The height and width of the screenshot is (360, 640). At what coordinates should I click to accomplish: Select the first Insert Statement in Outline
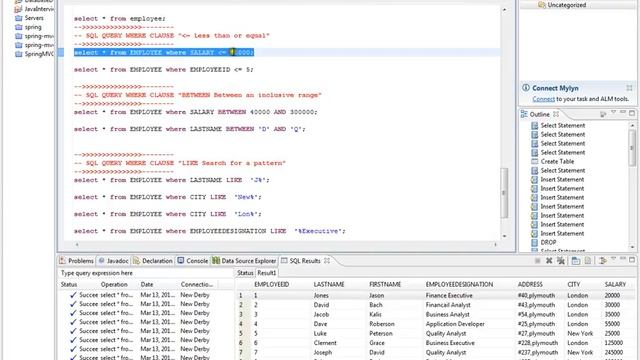(558, 179)
